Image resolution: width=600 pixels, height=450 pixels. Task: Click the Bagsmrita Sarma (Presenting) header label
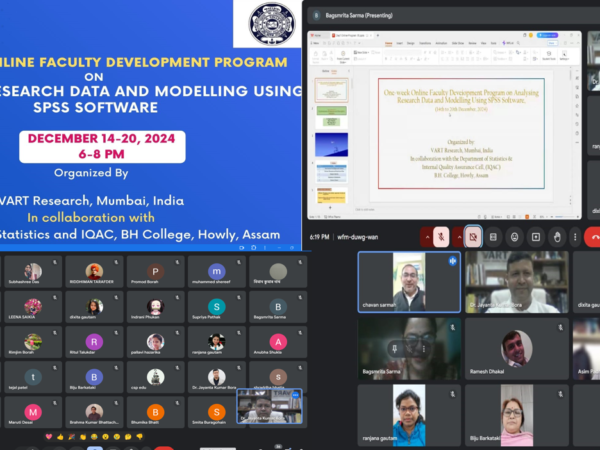[x=359, y=16]
